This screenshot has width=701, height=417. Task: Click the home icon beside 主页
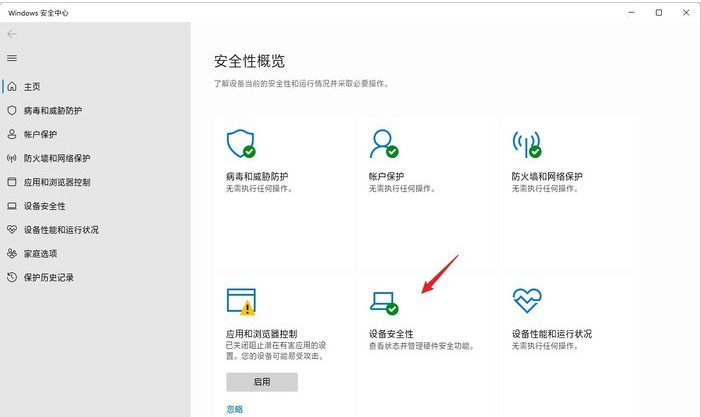point(12,86)
